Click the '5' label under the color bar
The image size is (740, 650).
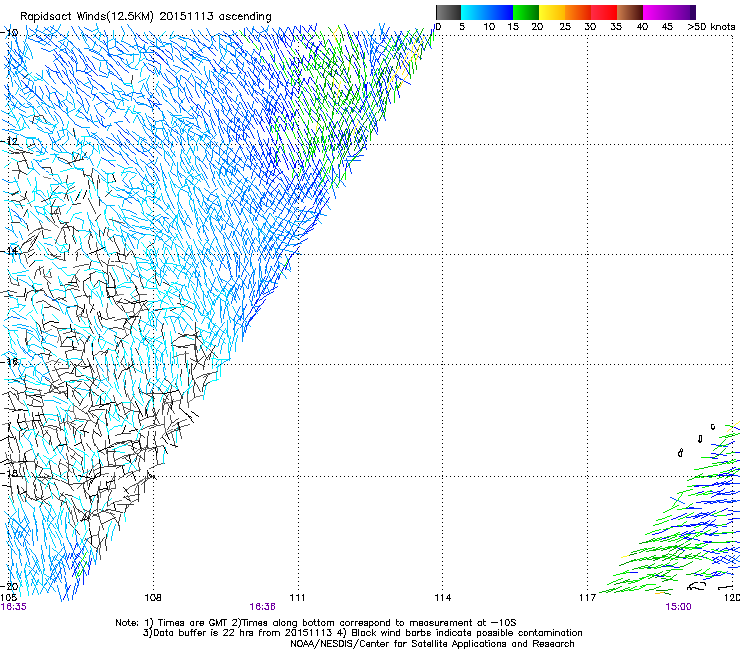coord(462,27)
